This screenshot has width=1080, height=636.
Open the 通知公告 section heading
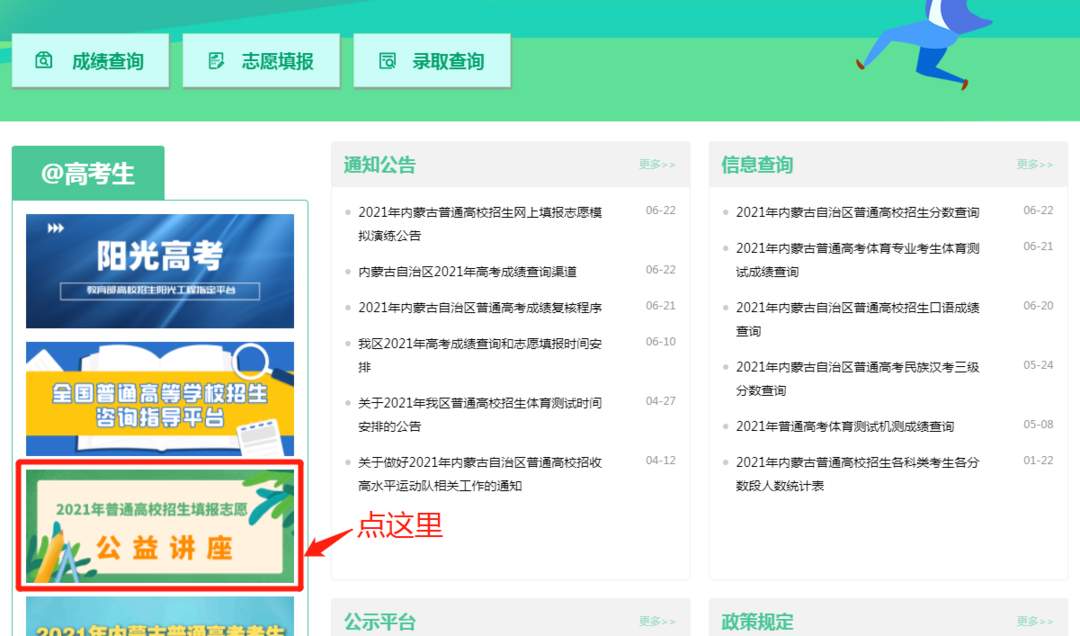point(380,165)
